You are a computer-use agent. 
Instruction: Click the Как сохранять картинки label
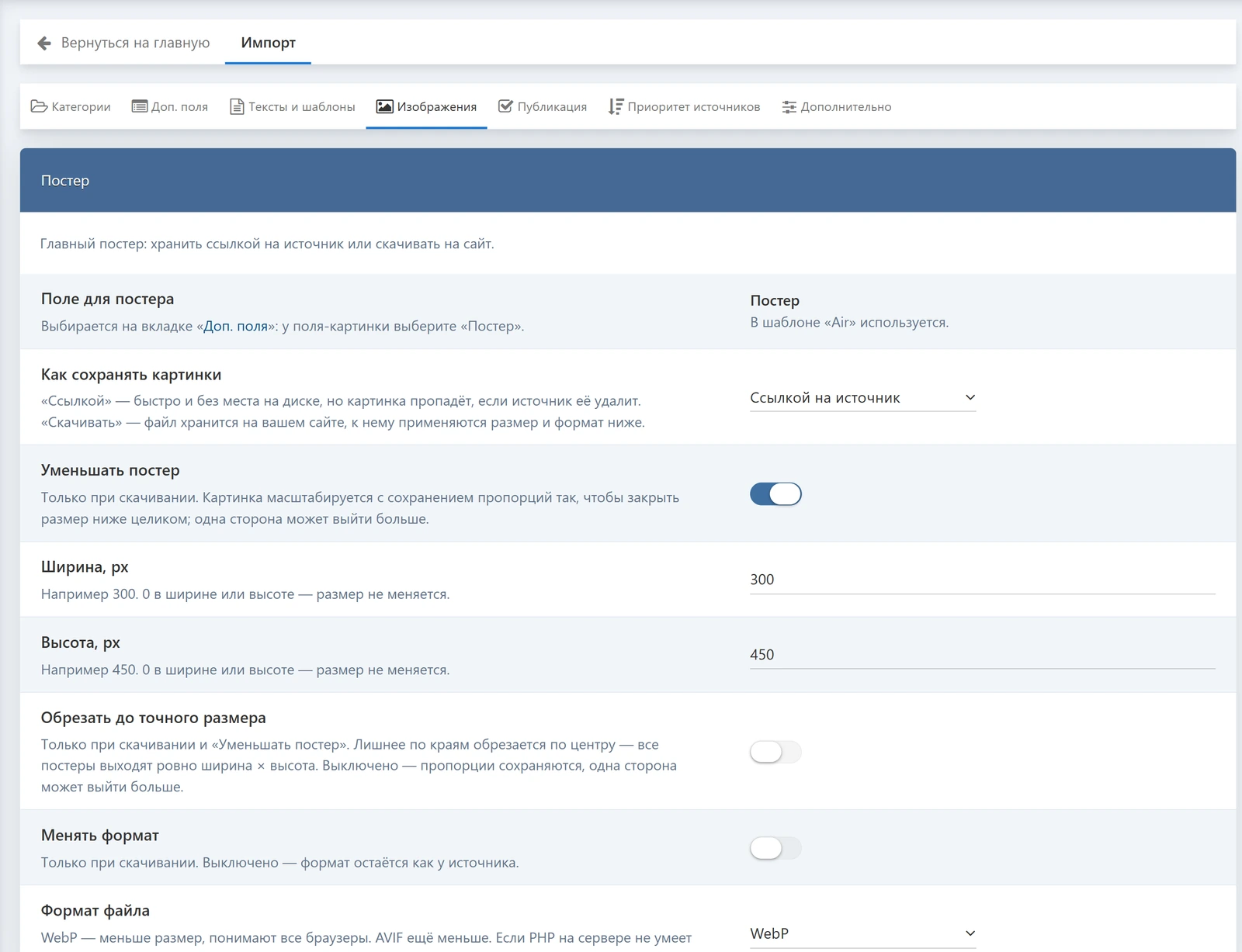tap(131, 375)
